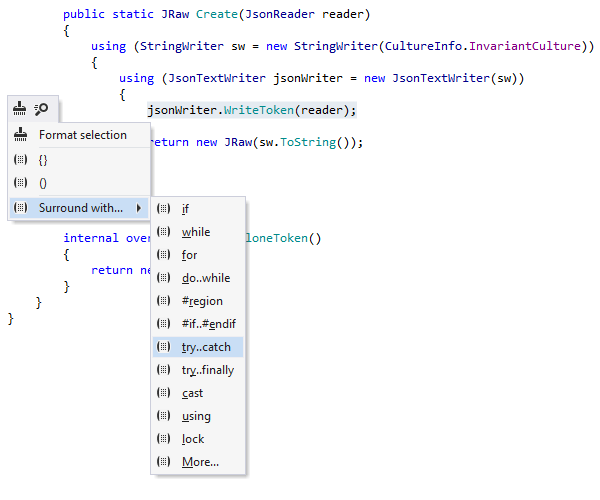Surround the selection with lock
This screenshot has height=500, width=600.
[x=192, y=439]
